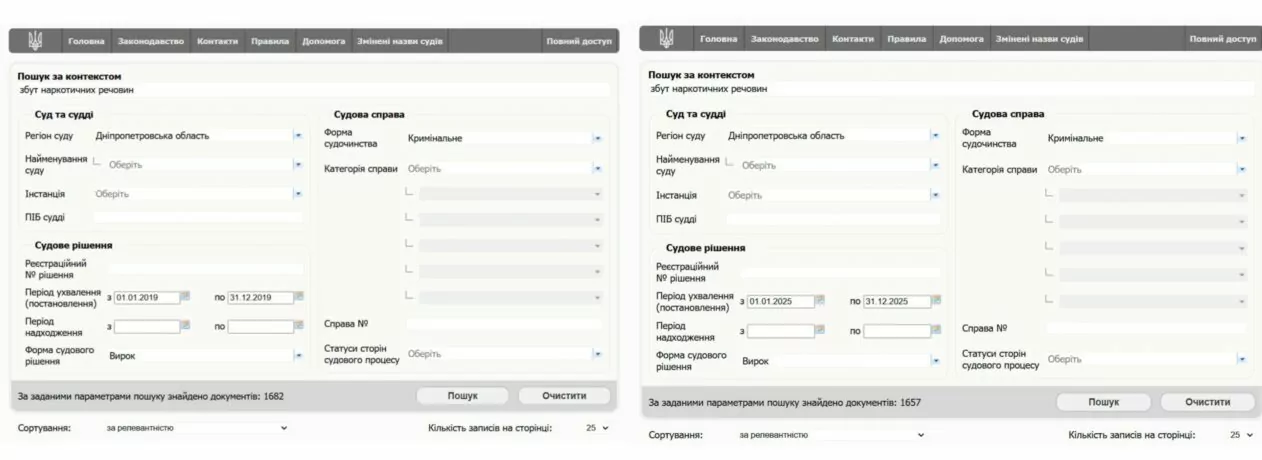This screenshot has height=460, width=1262.
Task: Click 'Повний доступ' in the 2019 window
Action: coord(578,41)
